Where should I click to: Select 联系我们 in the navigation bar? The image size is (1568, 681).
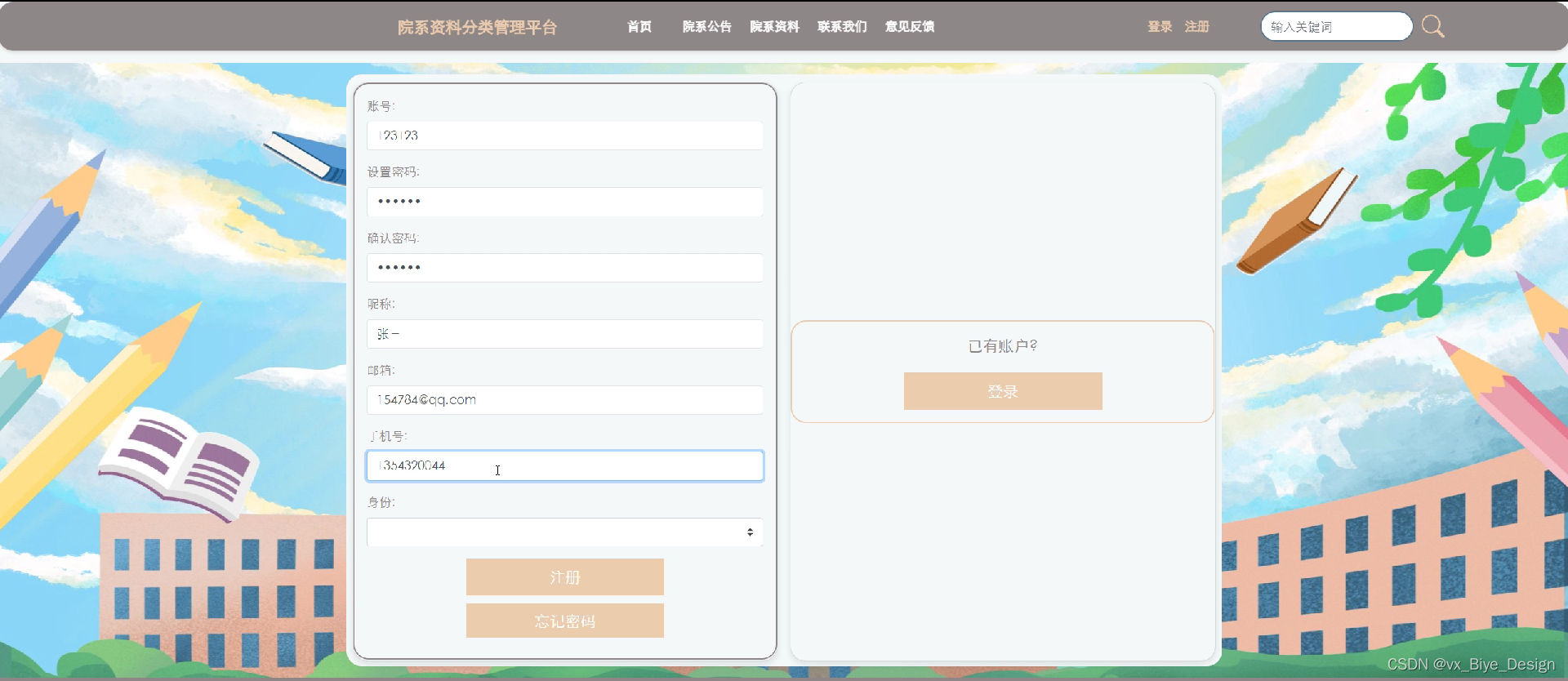[842, 27]
